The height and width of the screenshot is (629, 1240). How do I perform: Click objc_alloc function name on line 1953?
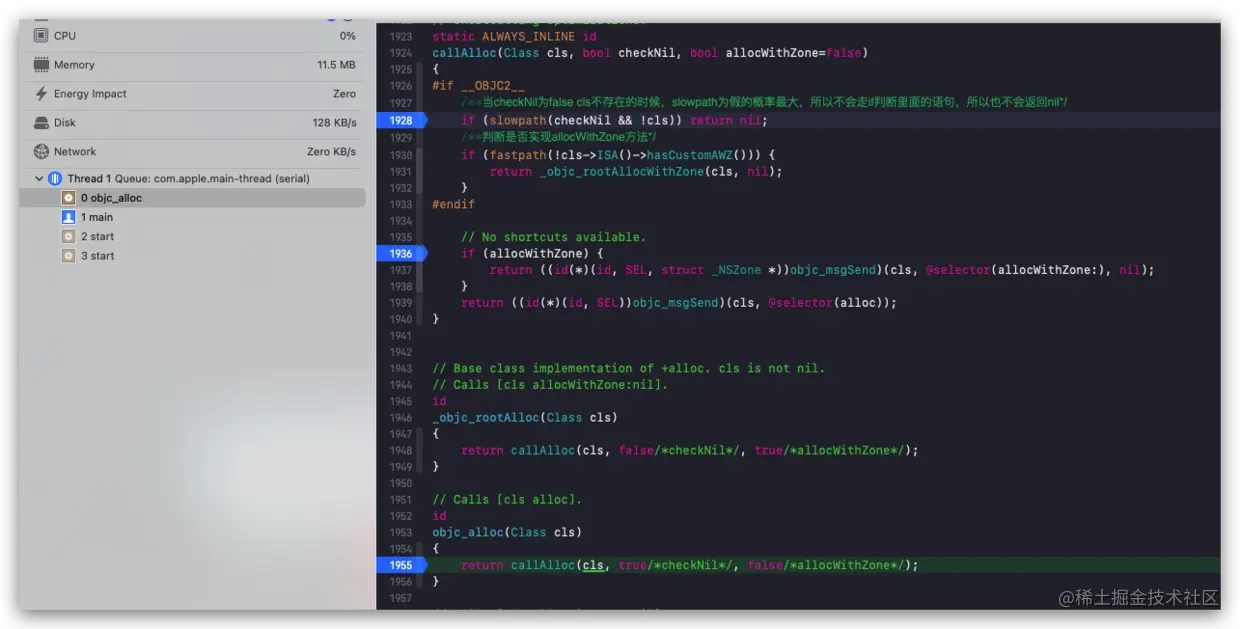[468, 532]
